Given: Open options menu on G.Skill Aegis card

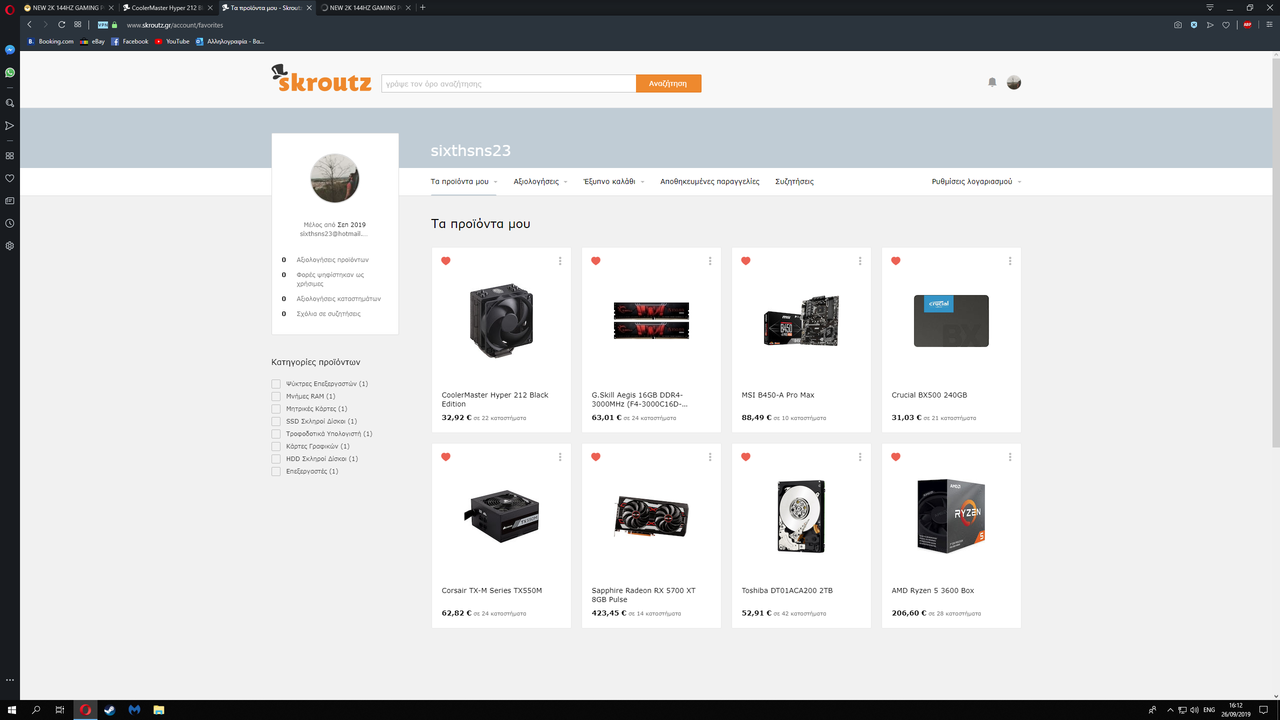Looking at the screenshot, I should 710,261.
